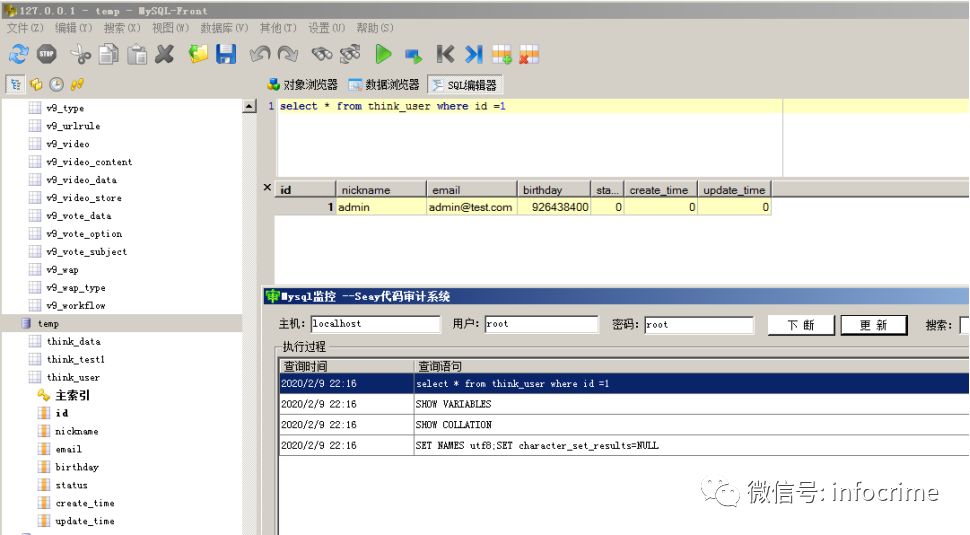Click the 下断 button
Screen dimensions: 970x535
800,325
